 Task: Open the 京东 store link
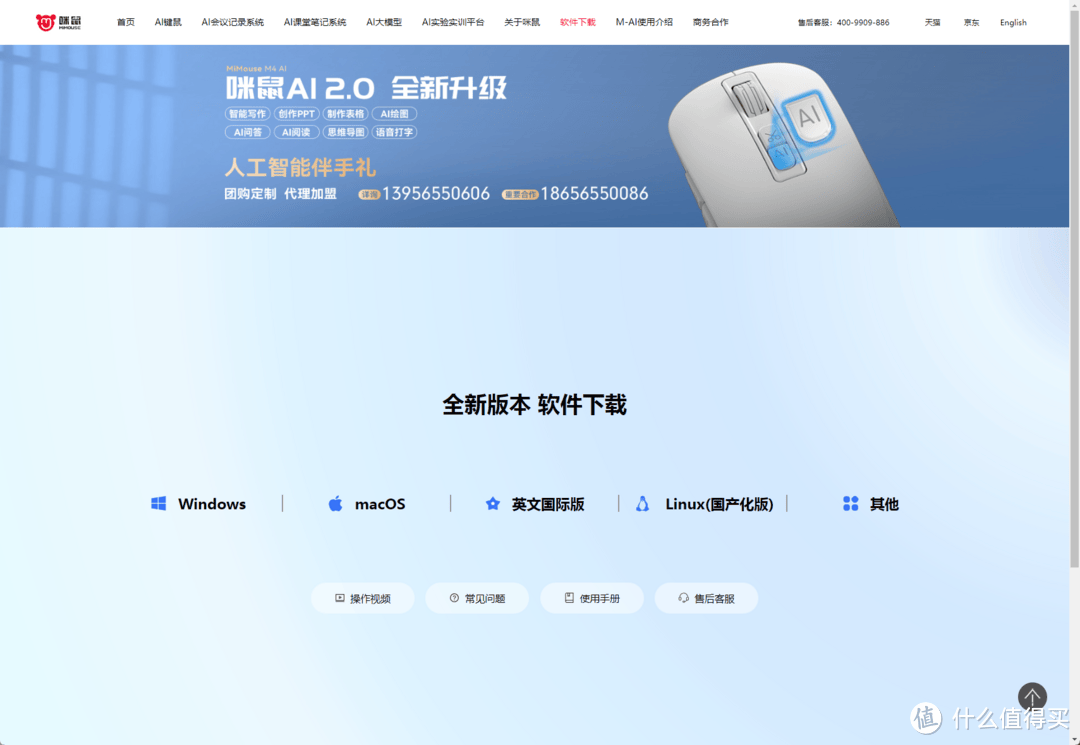pyautogui.click(x=971, y=22)
